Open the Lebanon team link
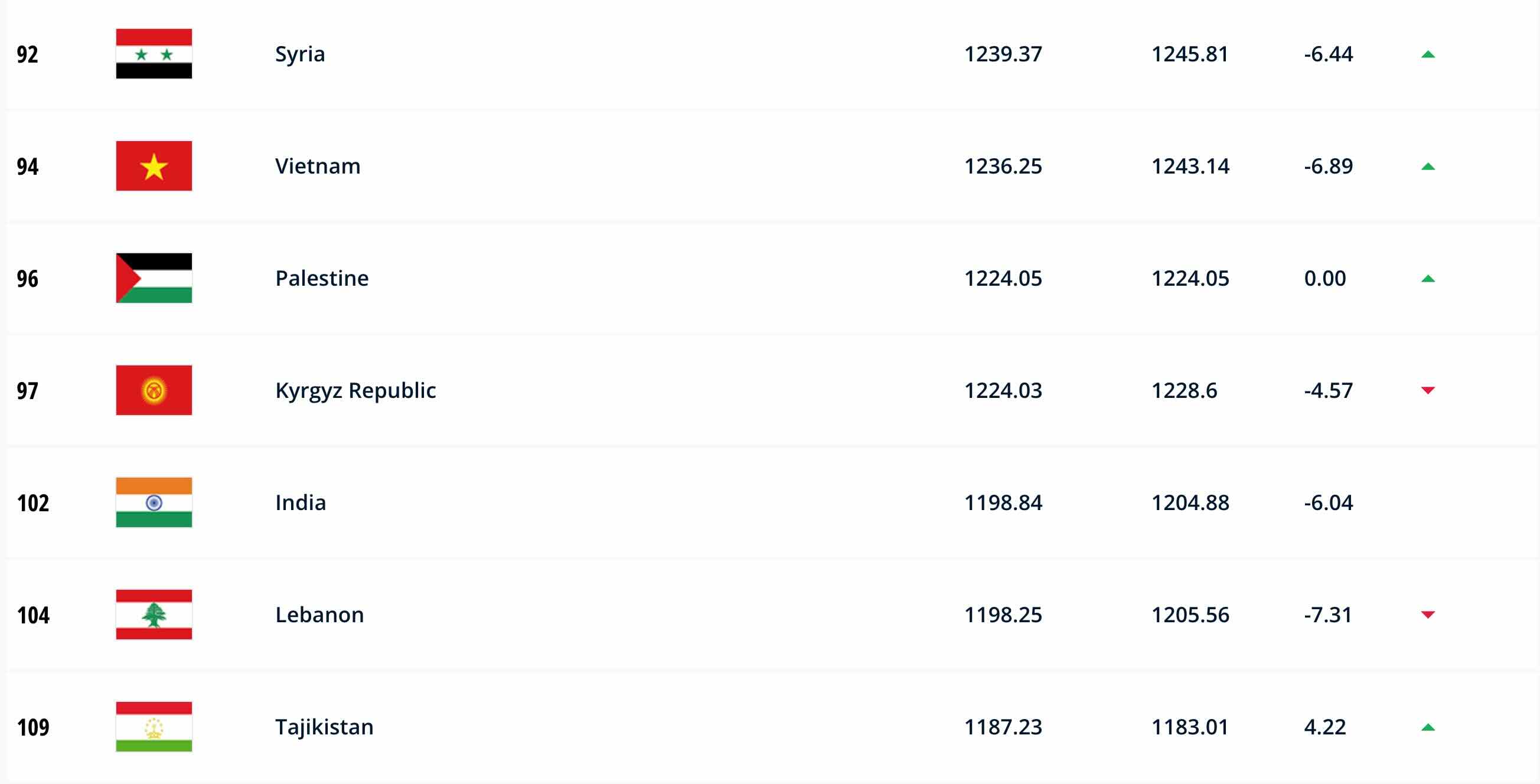The height and width of the screenshot is (784, 1540). pyautogui.click(x=319, y=615)
